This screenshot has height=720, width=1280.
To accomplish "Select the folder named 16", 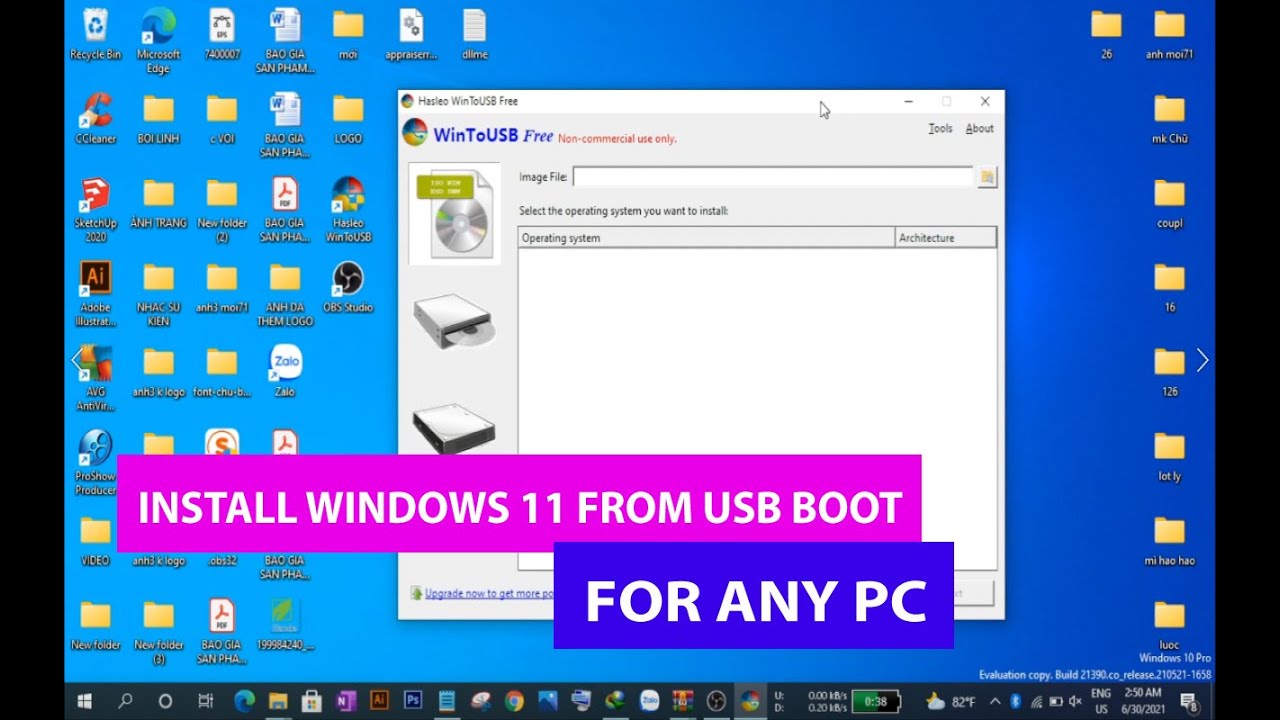I will (x=1169, y=287).
